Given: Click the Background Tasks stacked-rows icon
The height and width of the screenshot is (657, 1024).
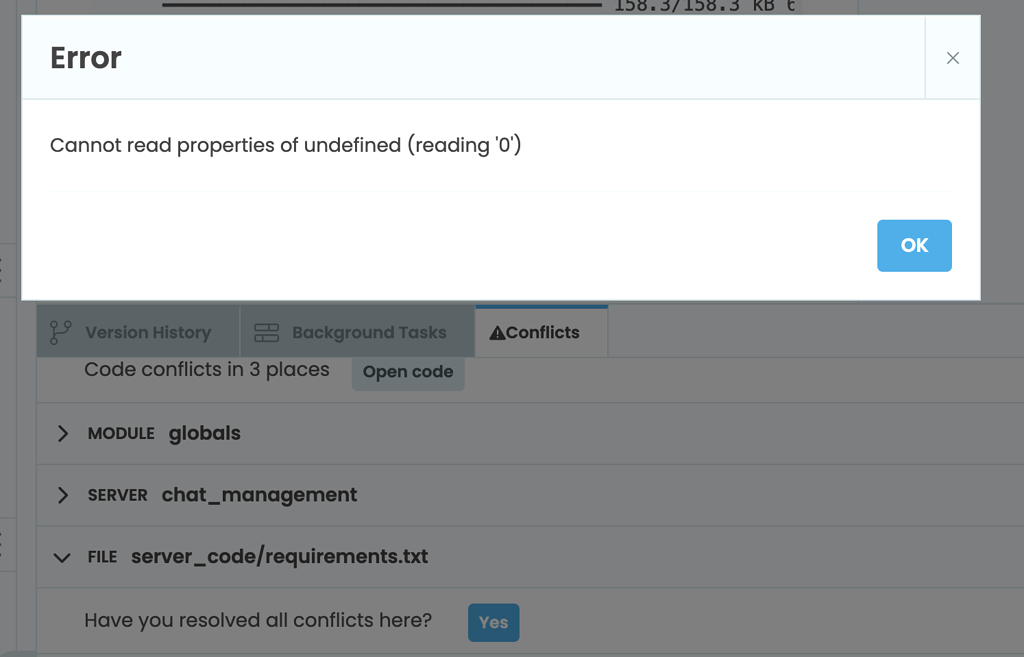Looking at the screenshot, I should 266,332.
